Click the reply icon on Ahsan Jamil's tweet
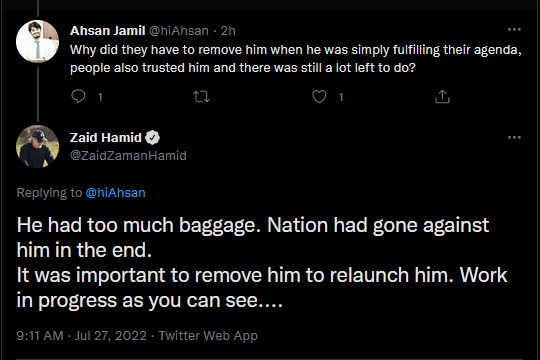This screenshot has width=540, height=360. 78,96
